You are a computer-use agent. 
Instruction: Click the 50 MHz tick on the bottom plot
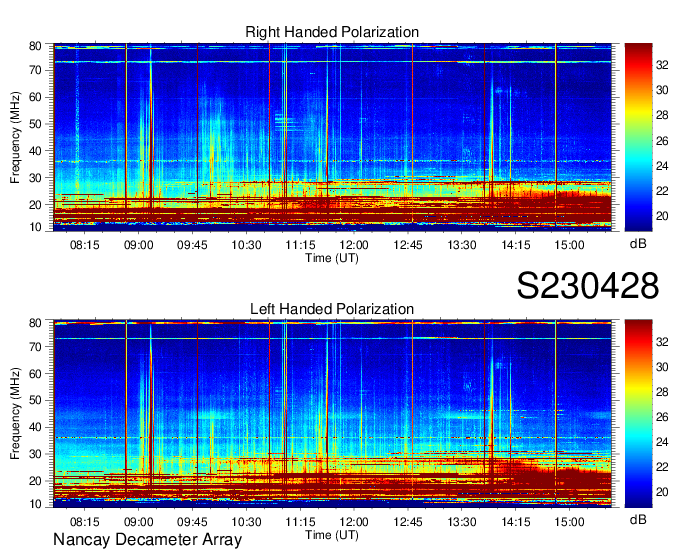click(36, 401)
